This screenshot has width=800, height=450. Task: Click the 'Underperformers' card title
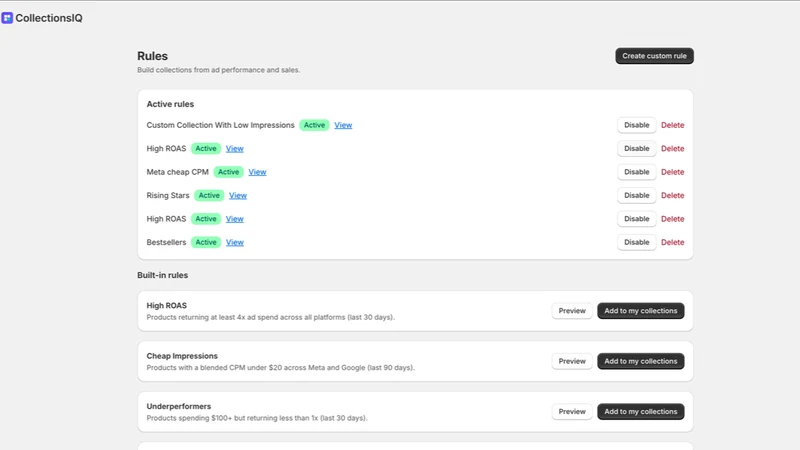(179, 407)
